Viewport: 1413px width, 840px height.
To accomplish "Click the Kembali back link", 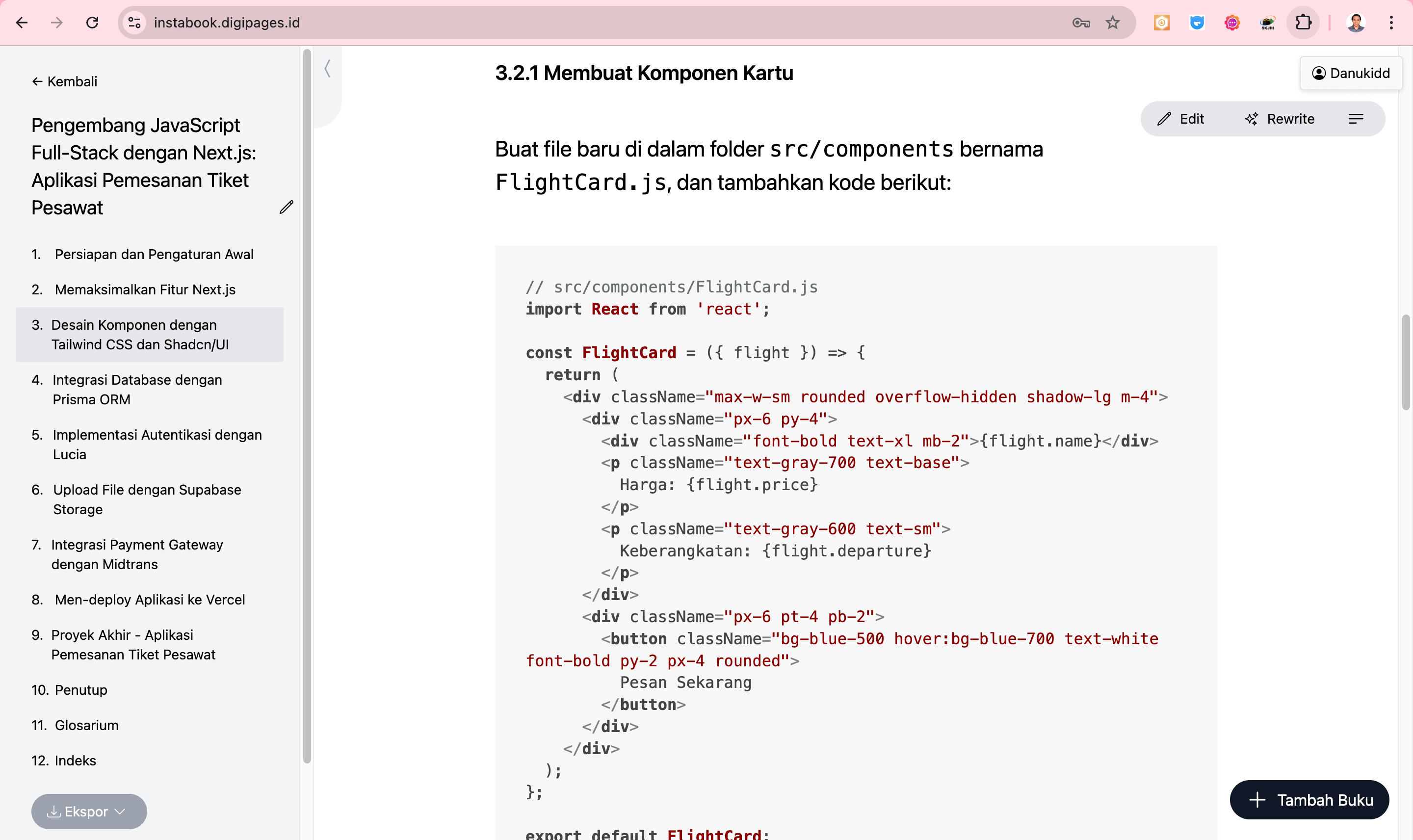I will tap(64, 81).
